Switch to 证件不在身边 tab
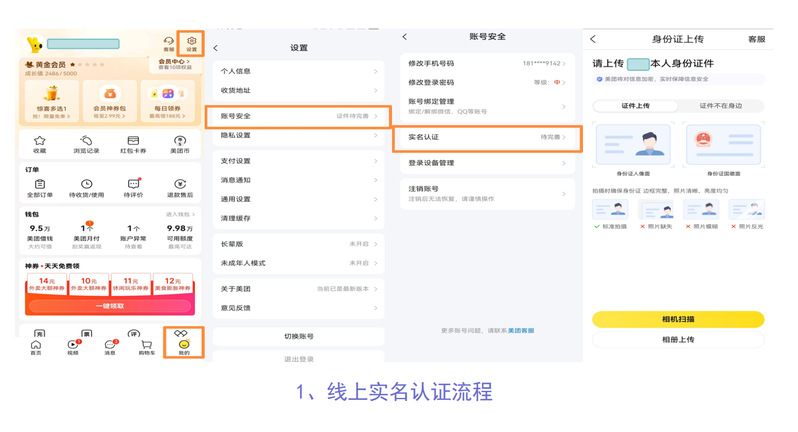This screenshot has width=798, height=432. pyautogui.click(x=721, y=105)
